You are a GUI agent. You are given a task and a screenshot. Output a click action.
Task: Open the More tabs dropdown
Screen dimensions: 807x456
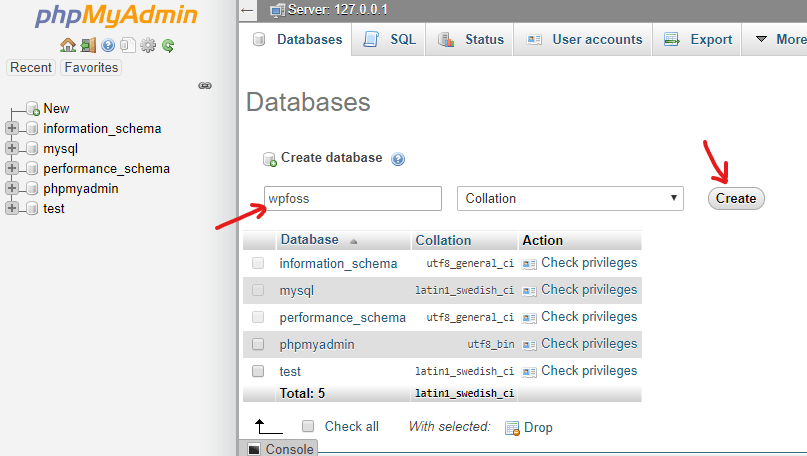coord(776,39)
